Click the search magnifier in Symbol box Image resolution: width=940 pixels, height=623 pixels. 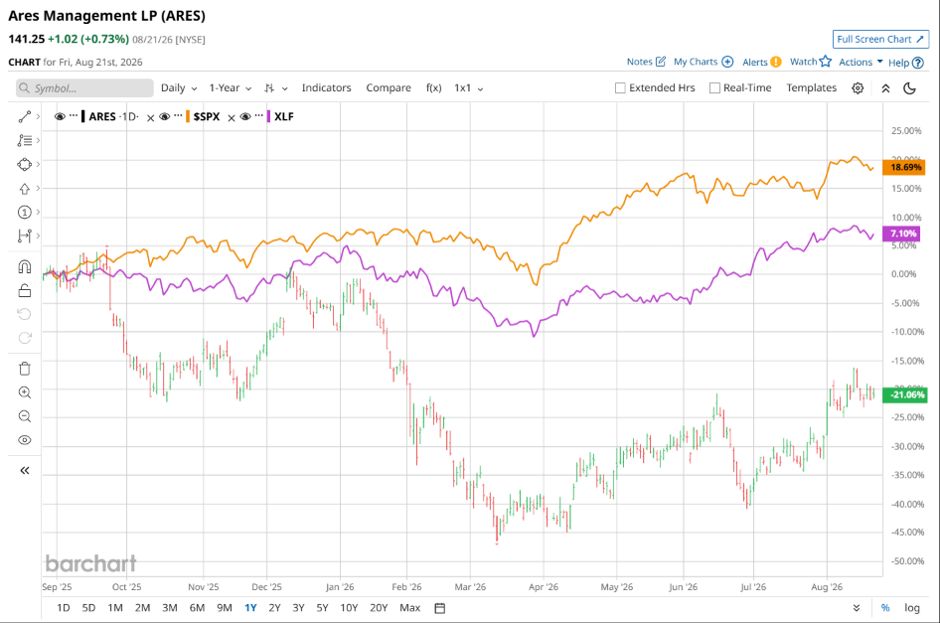coord(25,88)
